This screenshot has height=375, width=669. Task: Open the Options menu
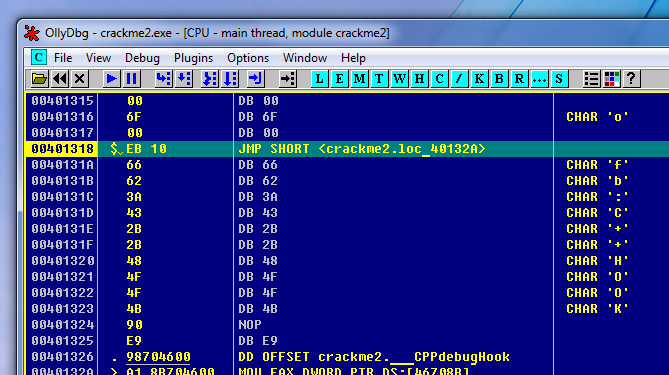pyautogui.click(x=248, y=58)
